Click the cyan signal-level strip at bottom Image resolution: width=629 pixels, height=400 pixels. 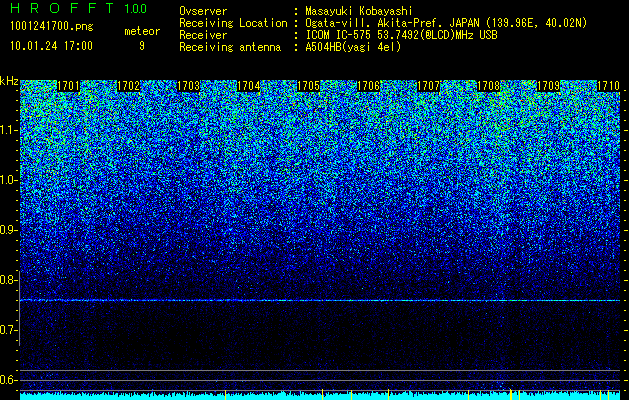320,396
